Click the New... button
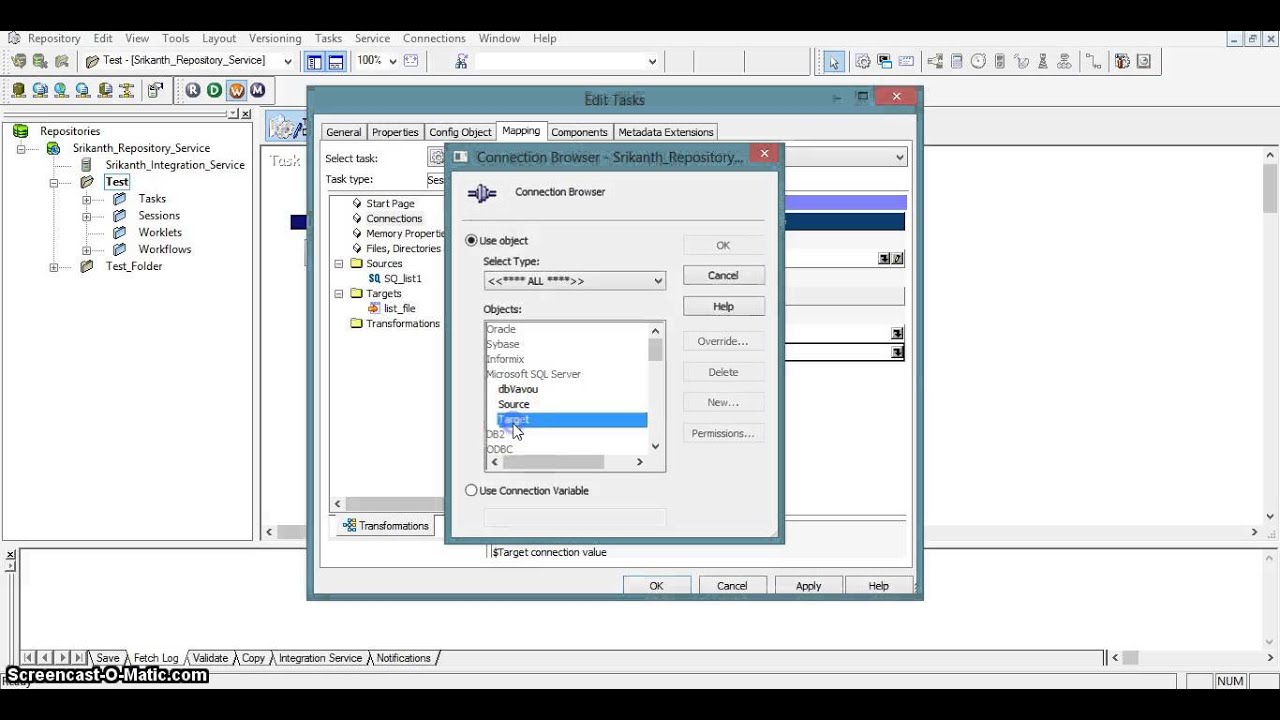This screenshot has height=720, width=1280. point(723,403)
